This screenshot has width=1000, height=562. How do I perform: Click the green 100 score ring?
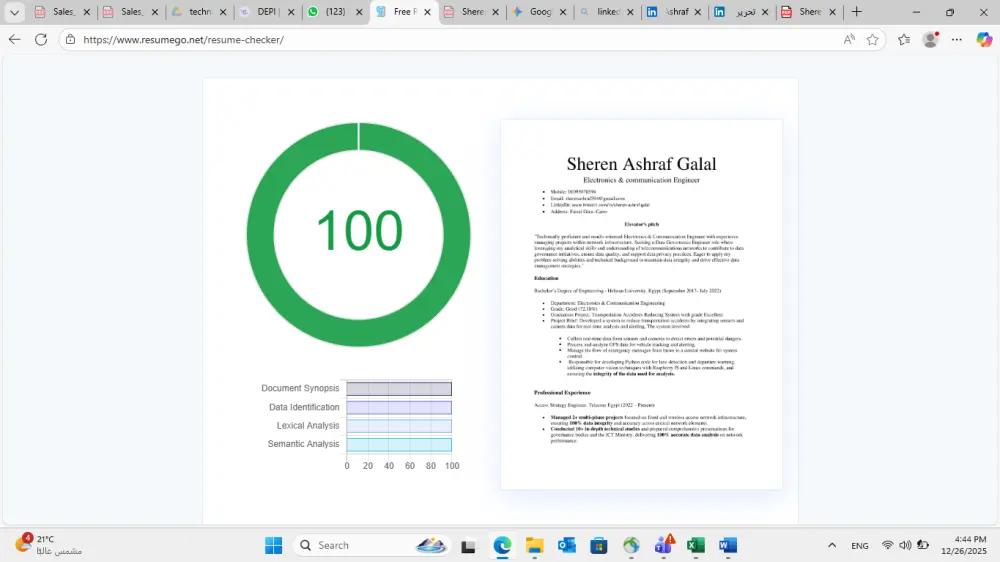coord(358,234)
